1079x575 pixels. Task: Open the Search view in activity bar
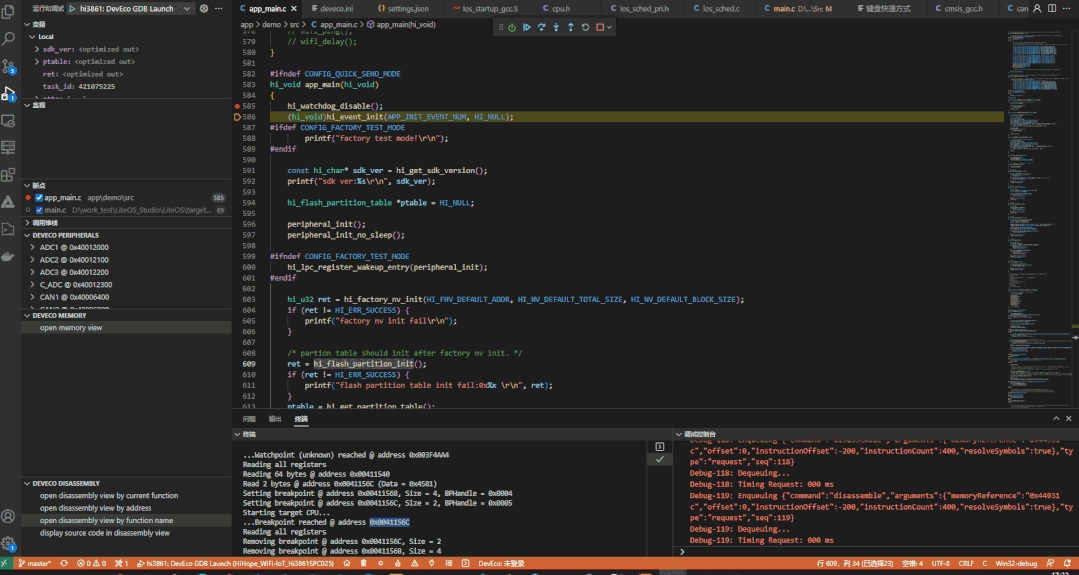click(9, 38)
